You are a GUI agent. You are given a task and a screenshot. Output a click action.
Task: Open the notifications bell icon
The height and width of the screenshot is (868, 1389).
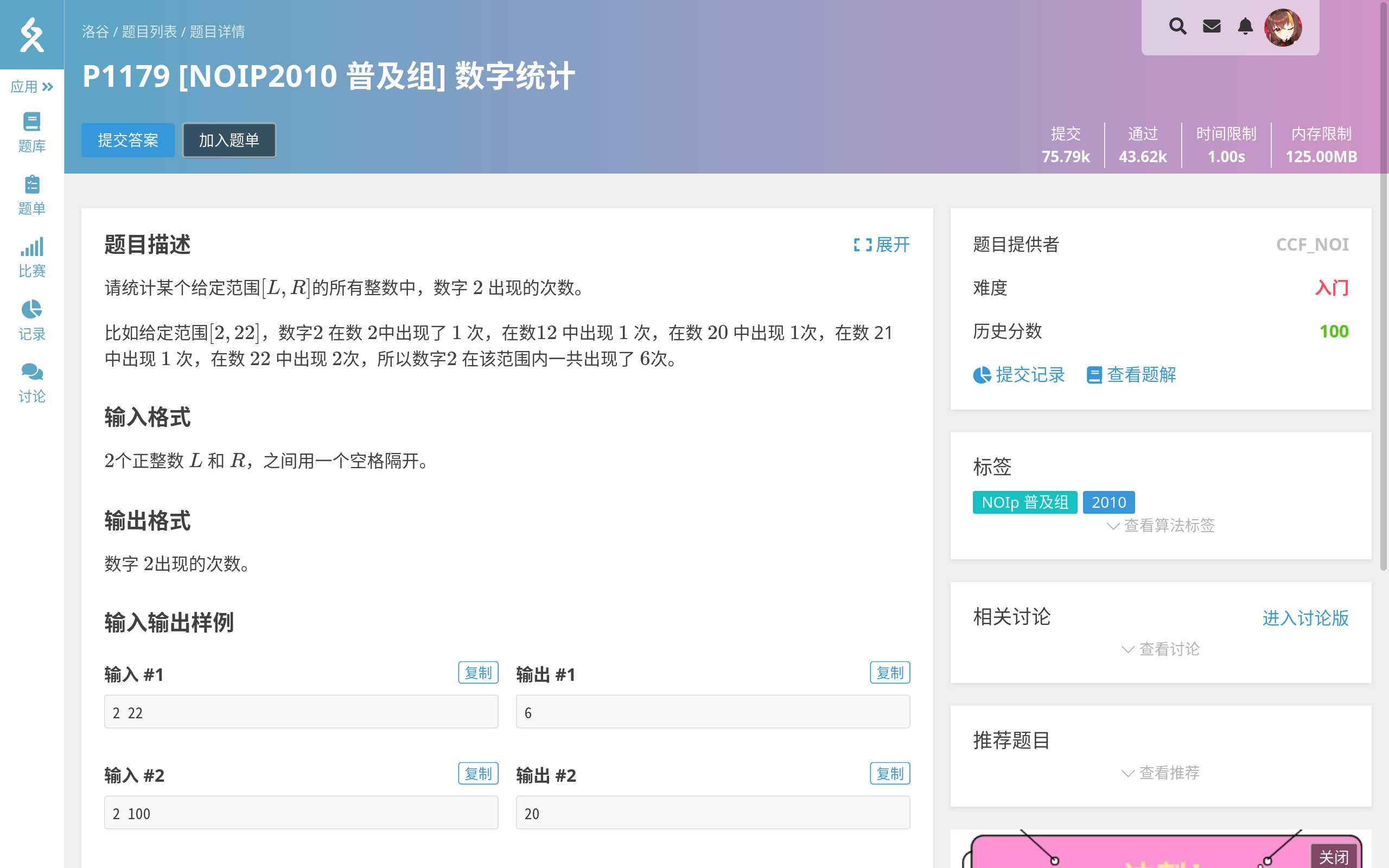[1245, 27]
